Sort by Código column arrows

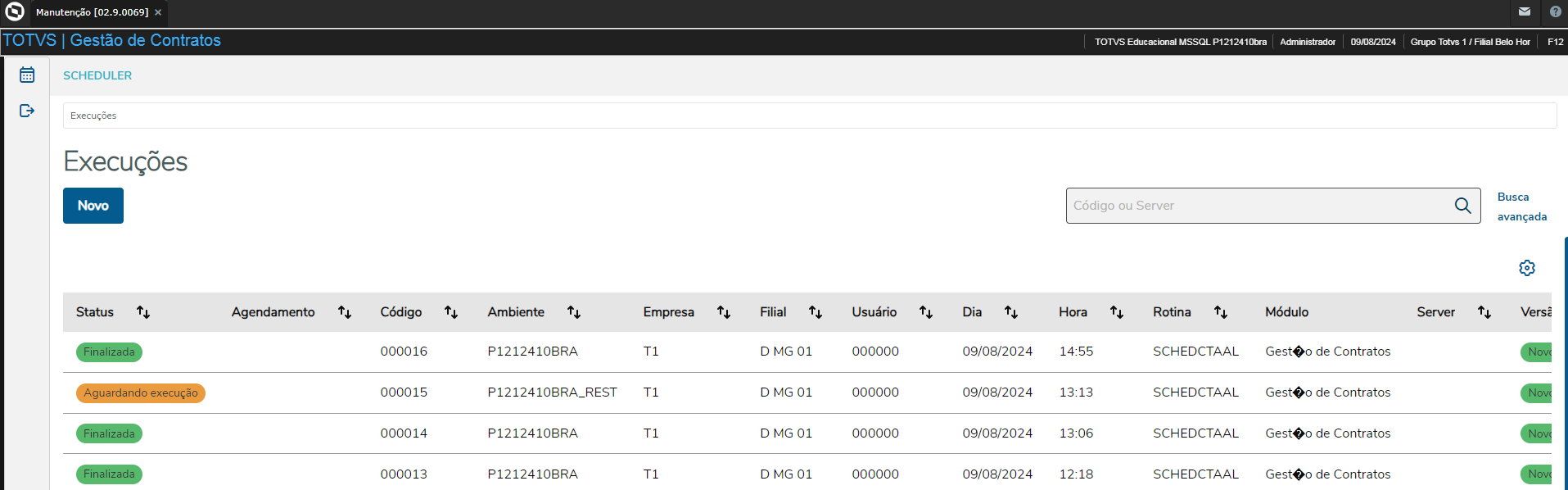coord(451,312)
